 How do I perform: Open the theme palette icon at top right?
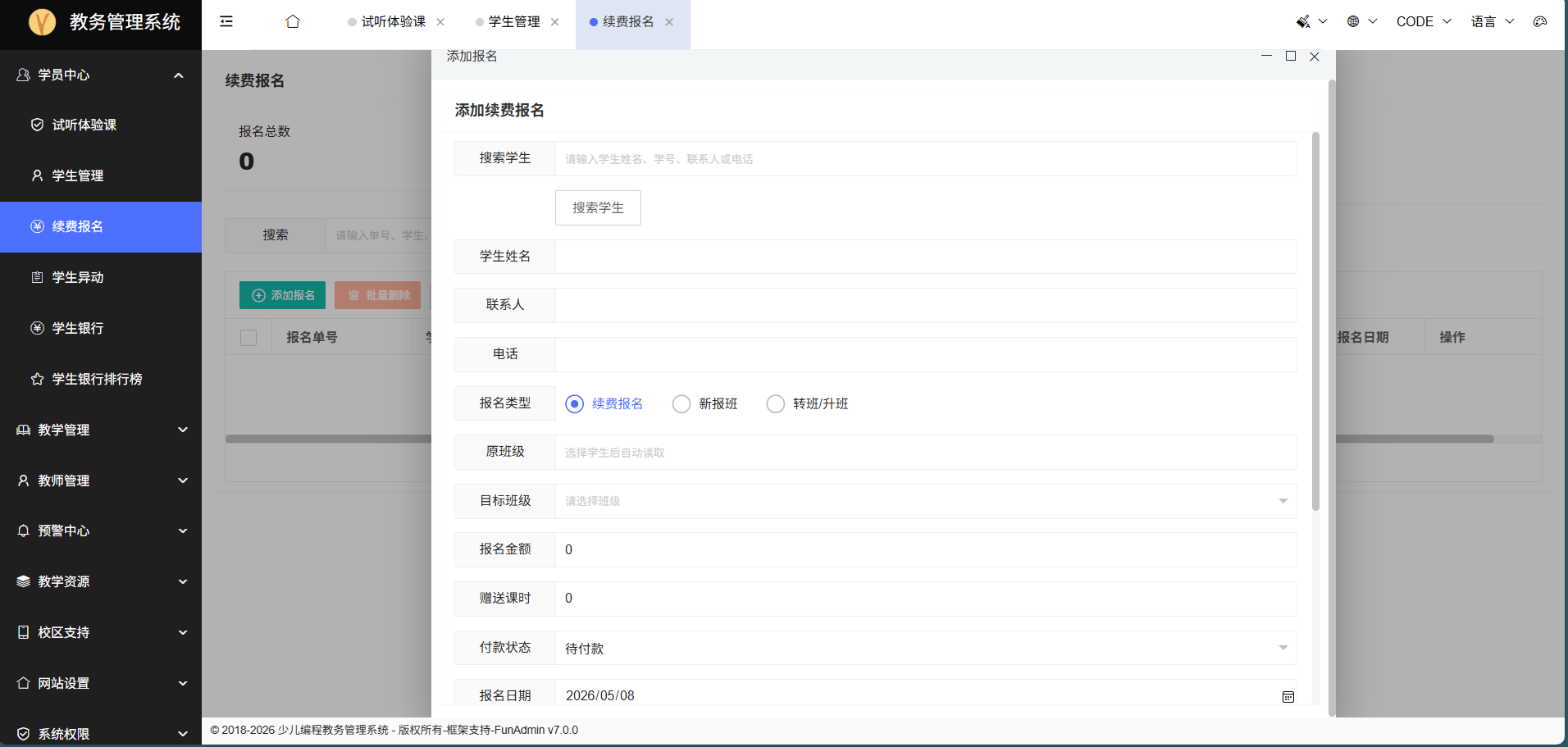pyautogui.click(x=1540, y=22)
